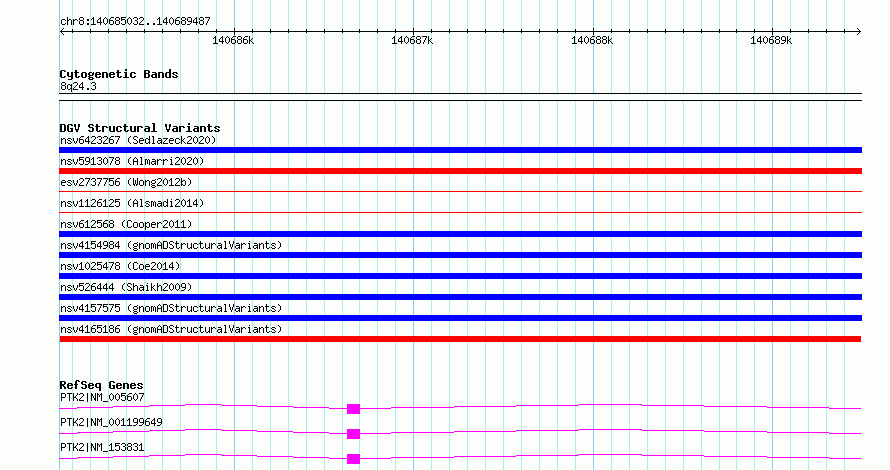The image size is (890, 470).
Task: Click the thin red line under esv2737756
Action: (460, 192)
